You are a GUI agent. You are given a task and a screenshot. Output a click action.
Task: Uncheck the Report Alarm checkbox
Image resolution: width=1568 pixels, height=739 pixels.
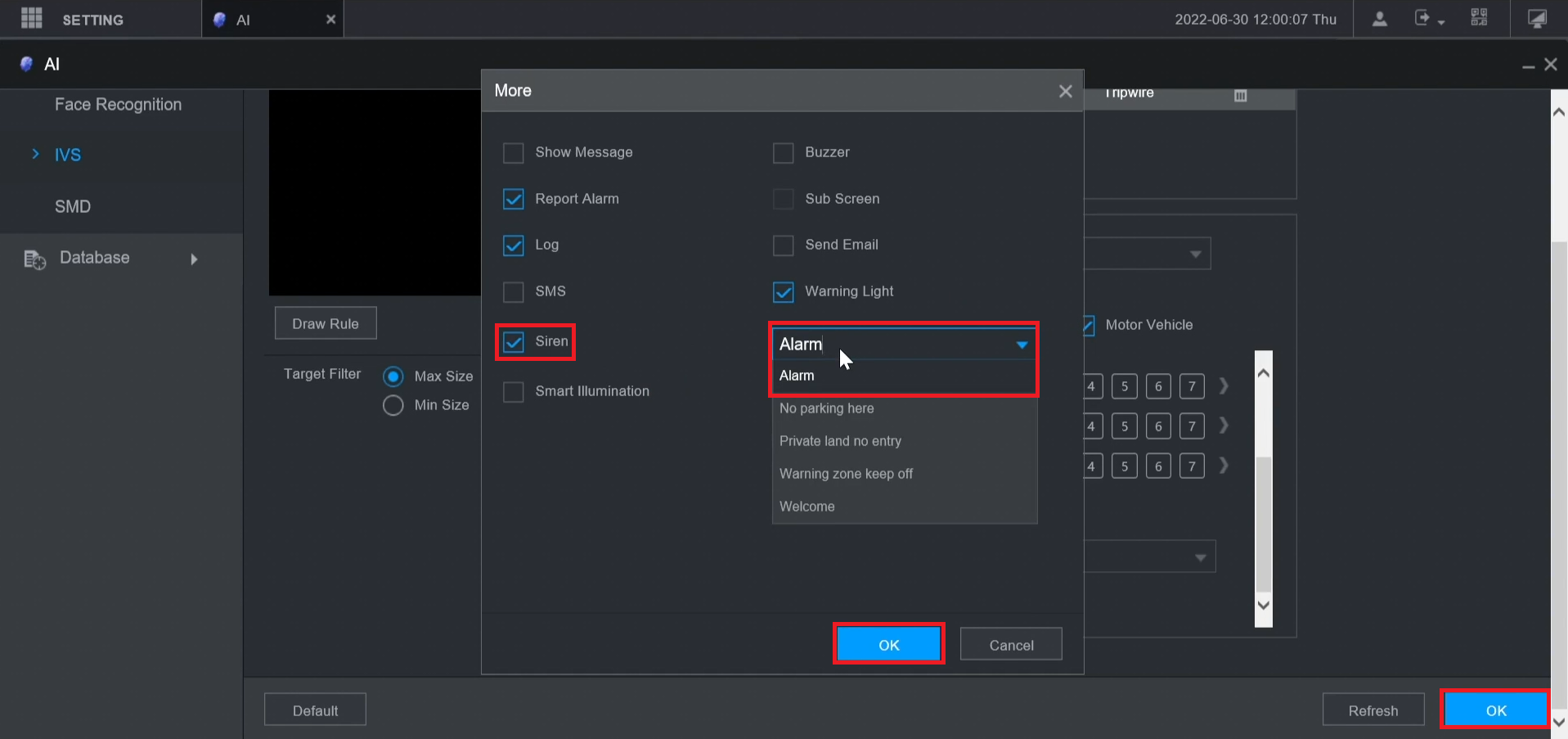(x=513, y=199)
